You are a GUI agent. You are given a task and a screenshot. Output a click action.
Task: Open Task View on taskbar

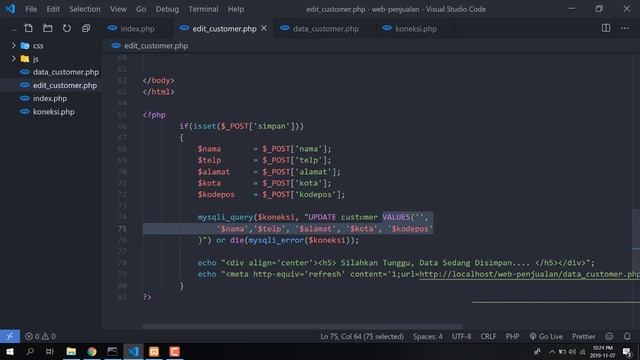click(50, 351)
